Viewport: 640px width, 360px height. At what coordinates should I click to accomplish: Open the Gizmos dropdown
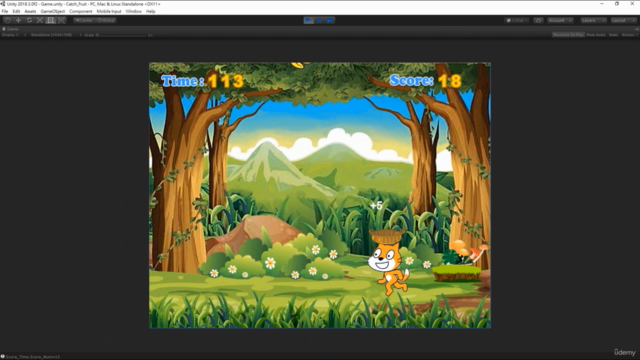[629, 35]
